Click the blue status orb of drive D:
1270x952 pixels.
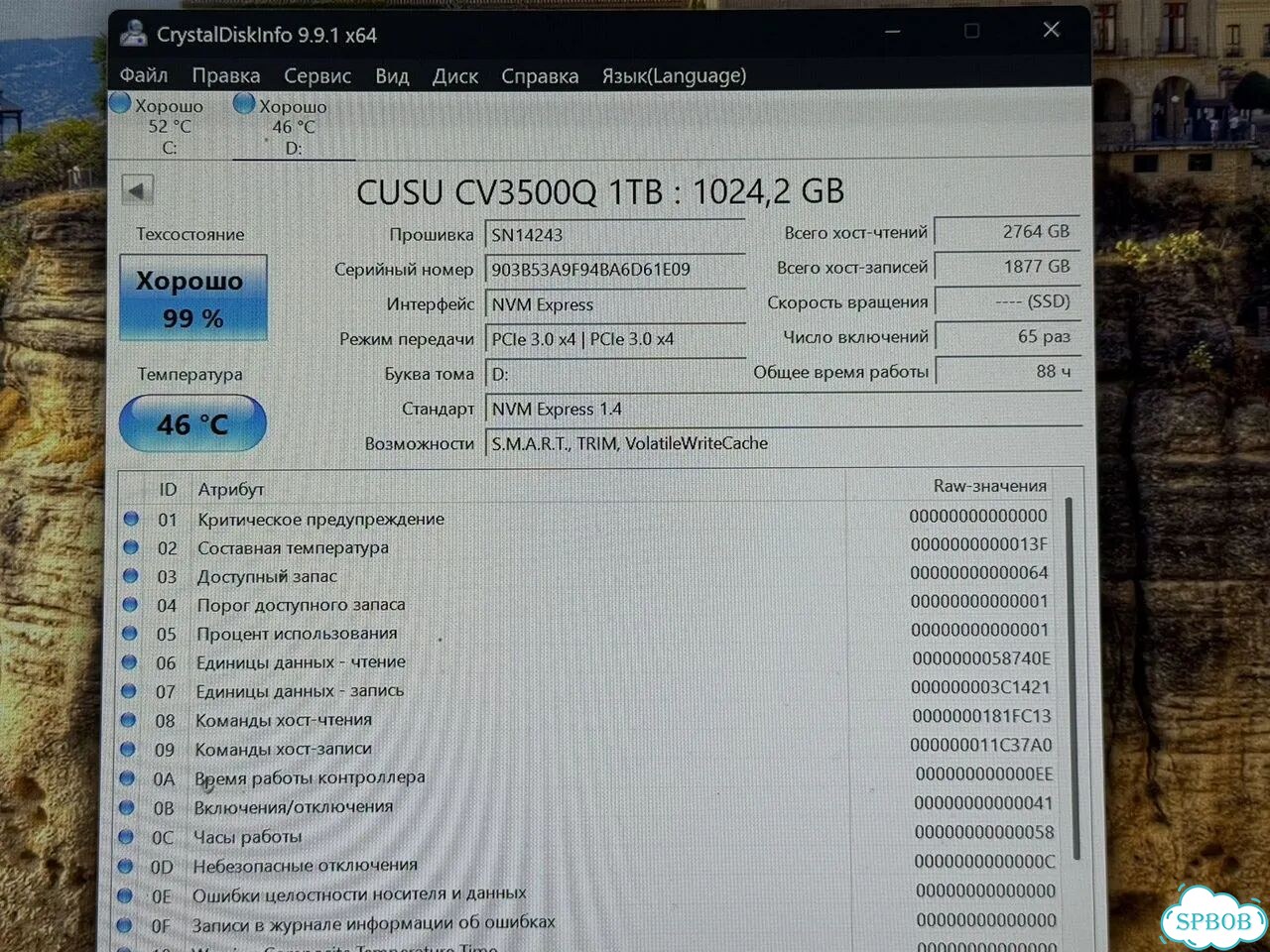[244, 103]
